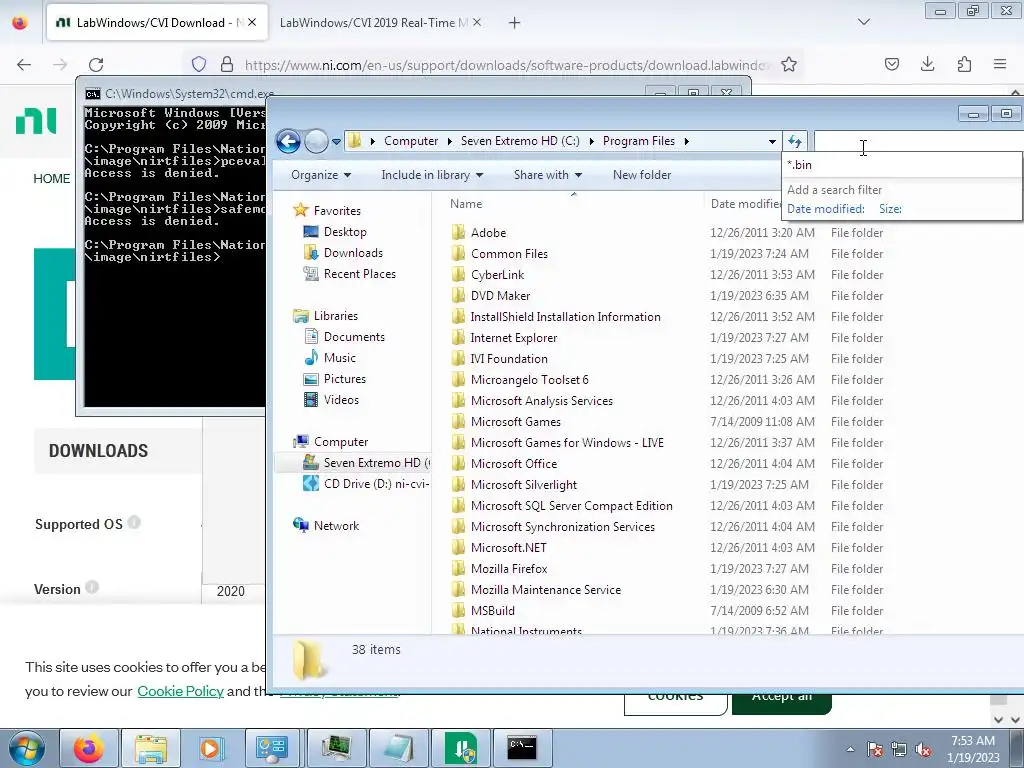Select the CyberLink folder
Screen dimensions: 1024x768
pyautogui.click(x=497, y=275)
